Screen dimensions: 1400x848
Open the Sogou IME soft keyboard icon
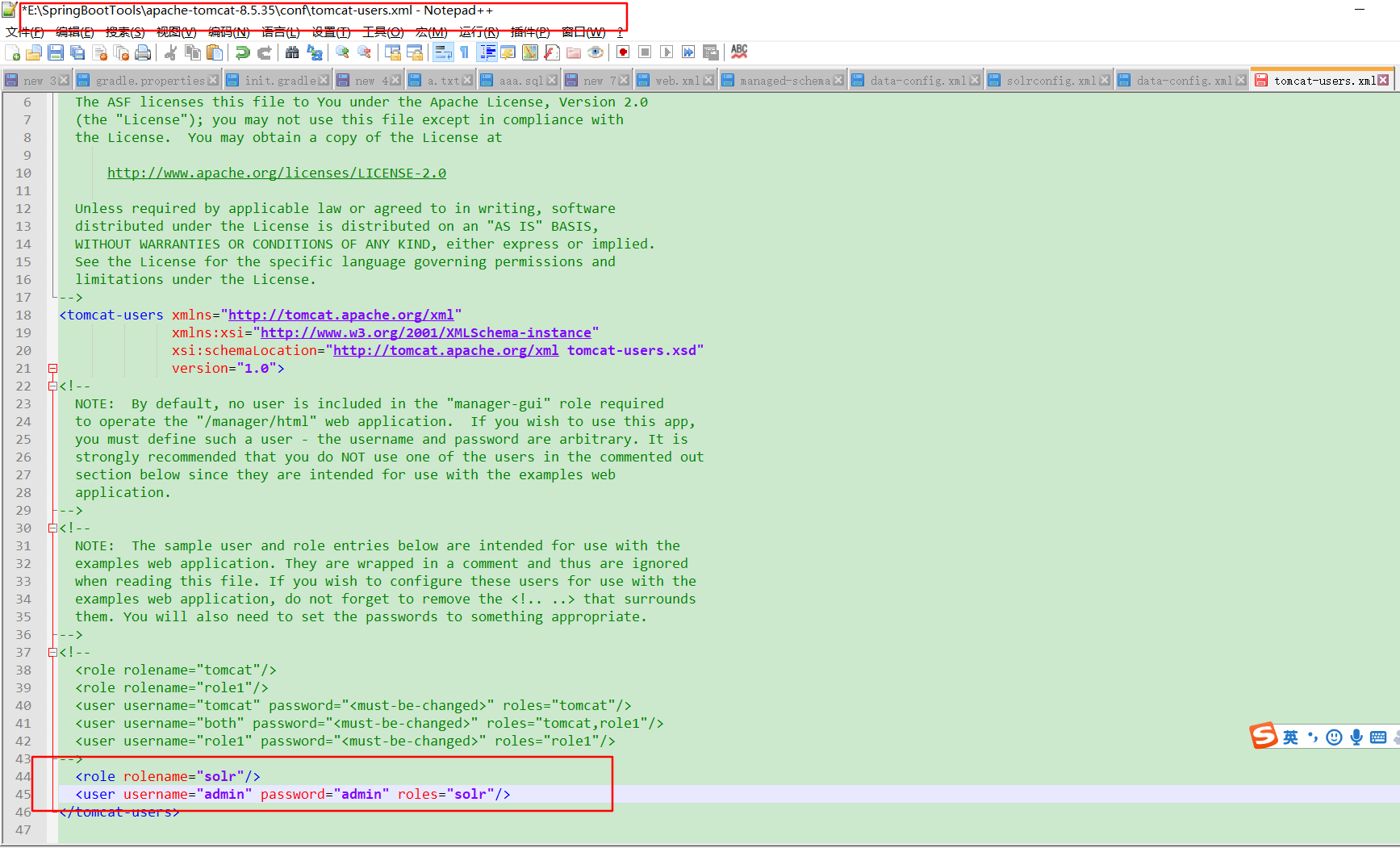click(x=1378, y=737)
